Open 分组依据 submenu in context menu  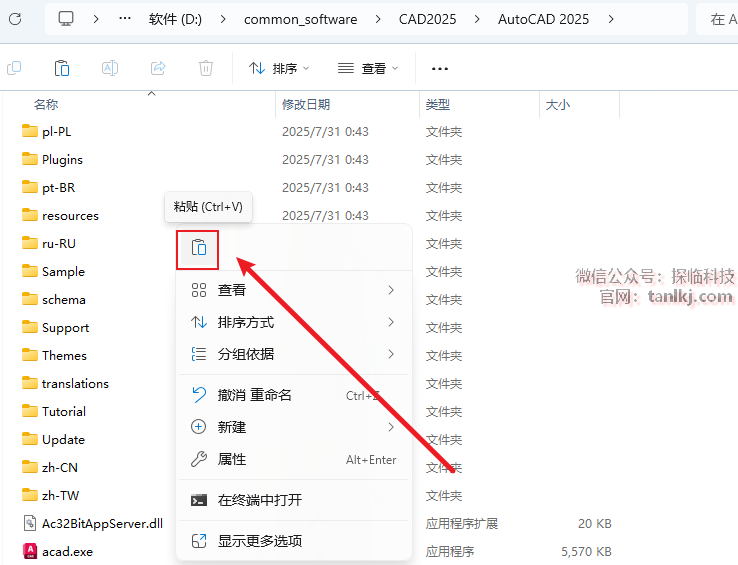point(294,354)
